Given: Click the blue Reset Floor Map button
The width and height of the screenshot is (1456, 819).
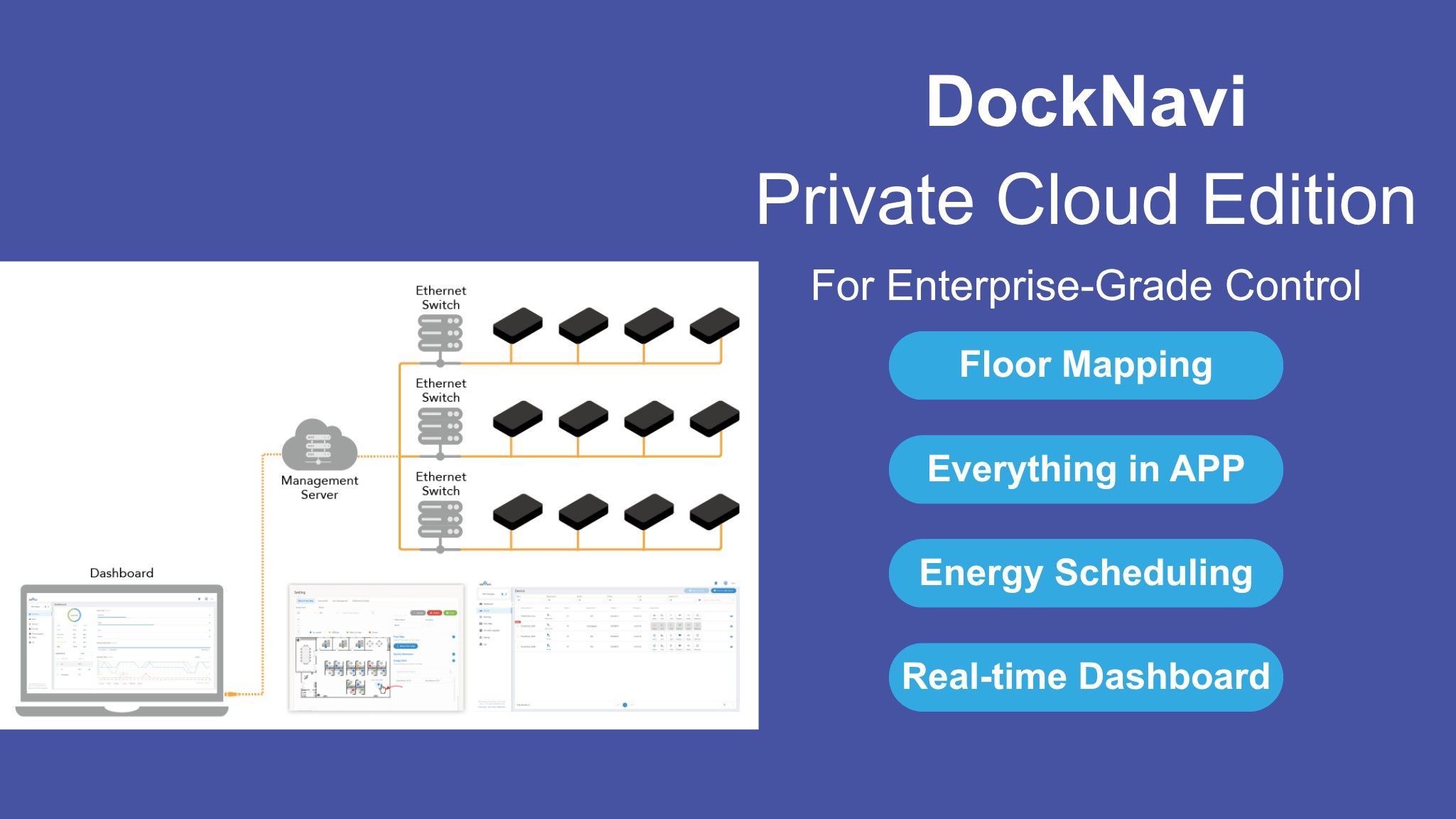Looking at the screenshot, I should [406, 646].
